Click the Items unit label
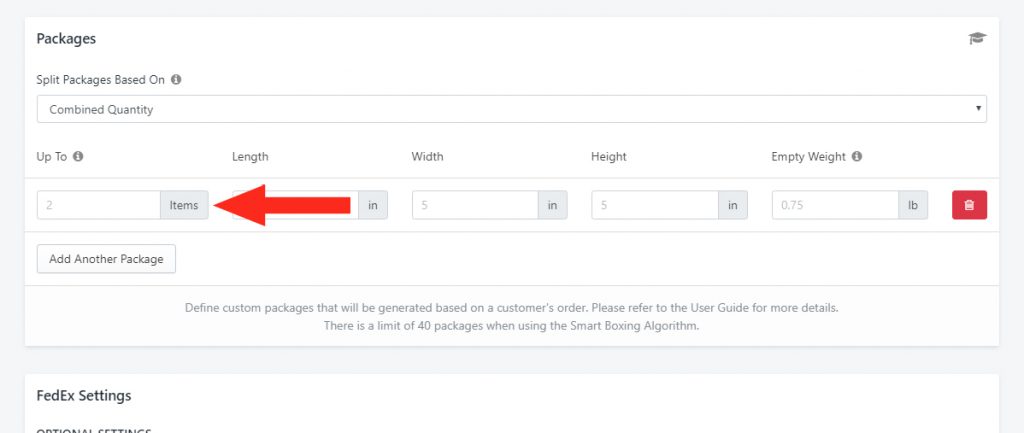The width and height of the screenshot is (1024, 433). pyautogui.click(x=184, y=205)
